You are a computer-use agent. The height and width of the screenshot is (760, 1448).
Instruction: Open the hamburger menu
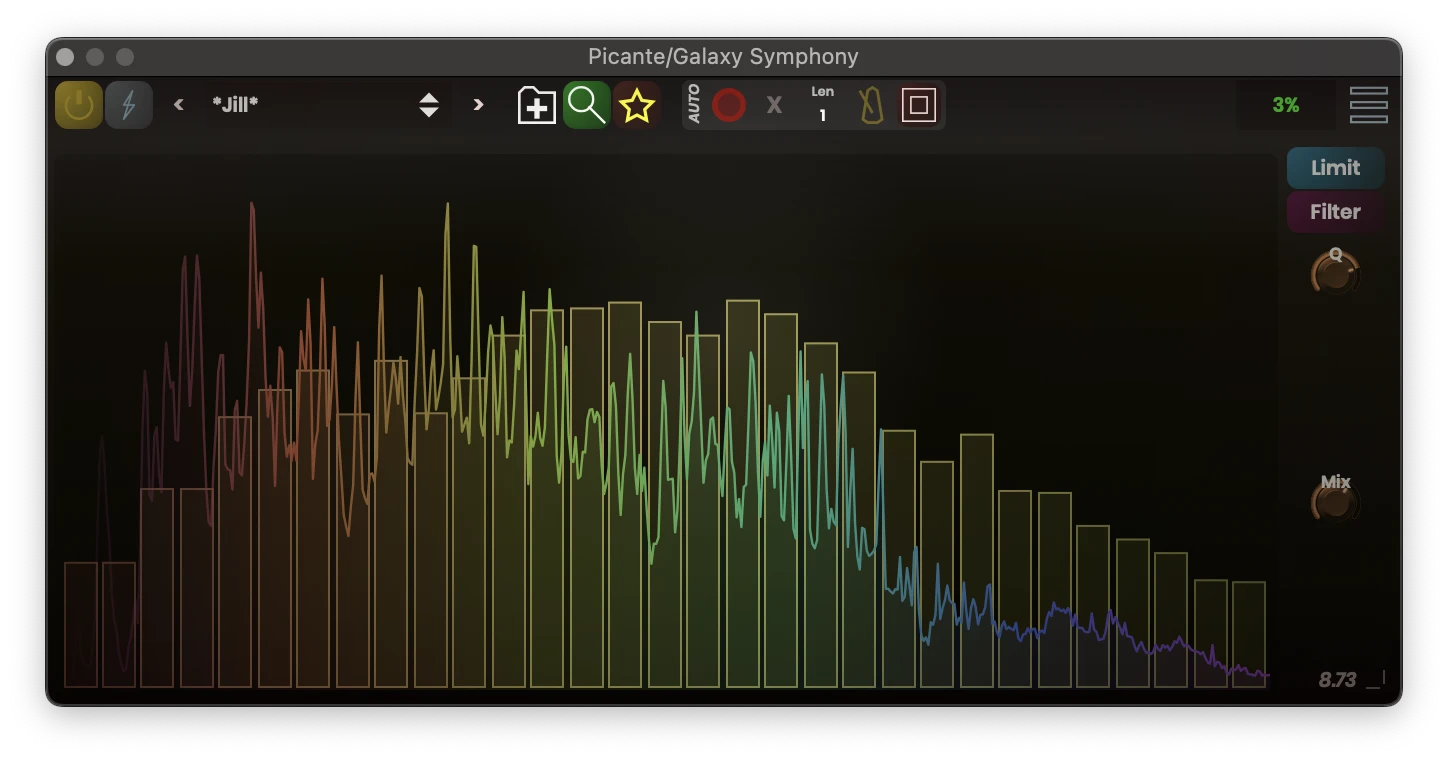pyautogui.click(x=1368, y=105)
